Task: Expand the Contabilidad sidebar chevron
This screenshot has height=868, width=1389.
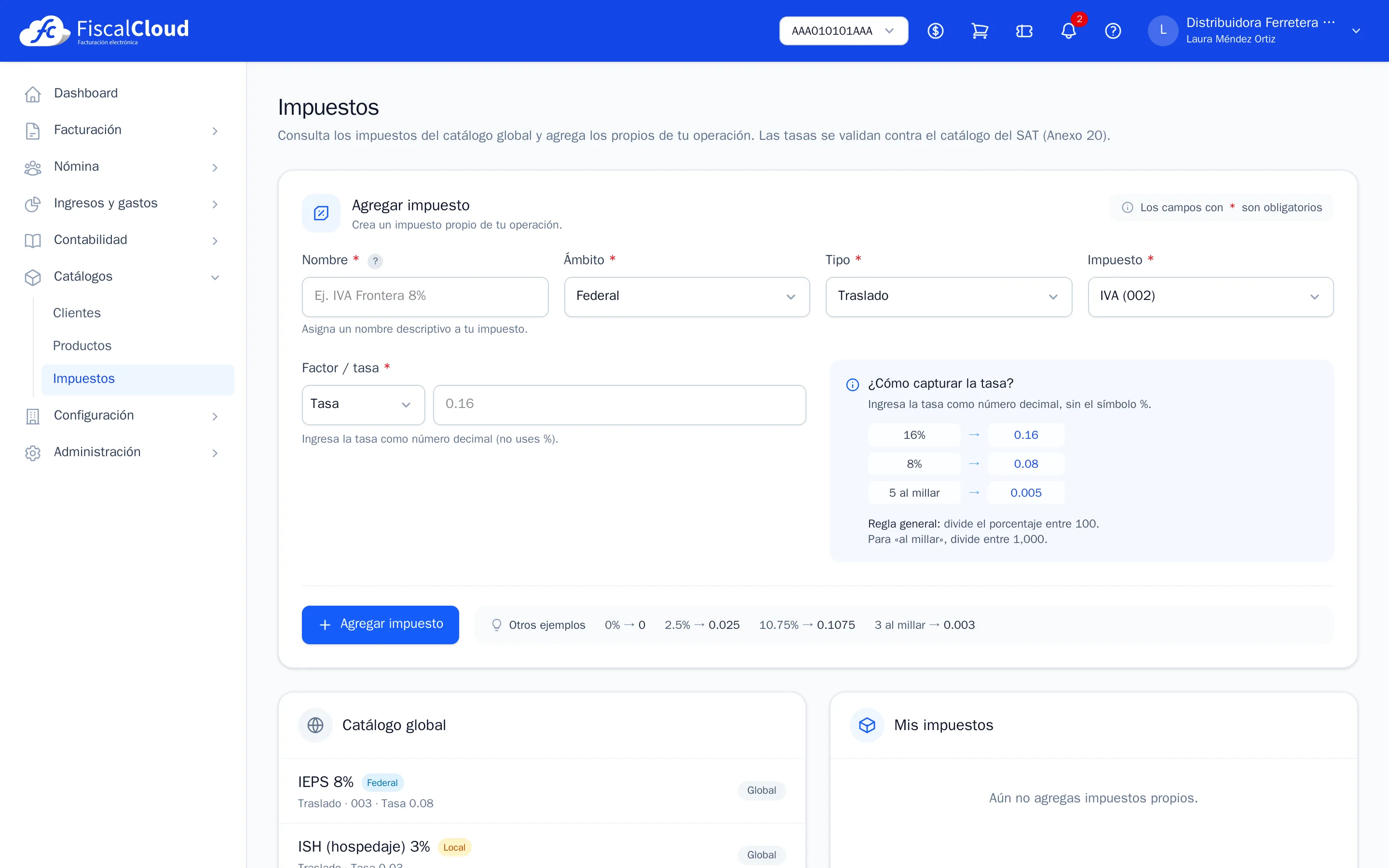Action: click(215, 241)
